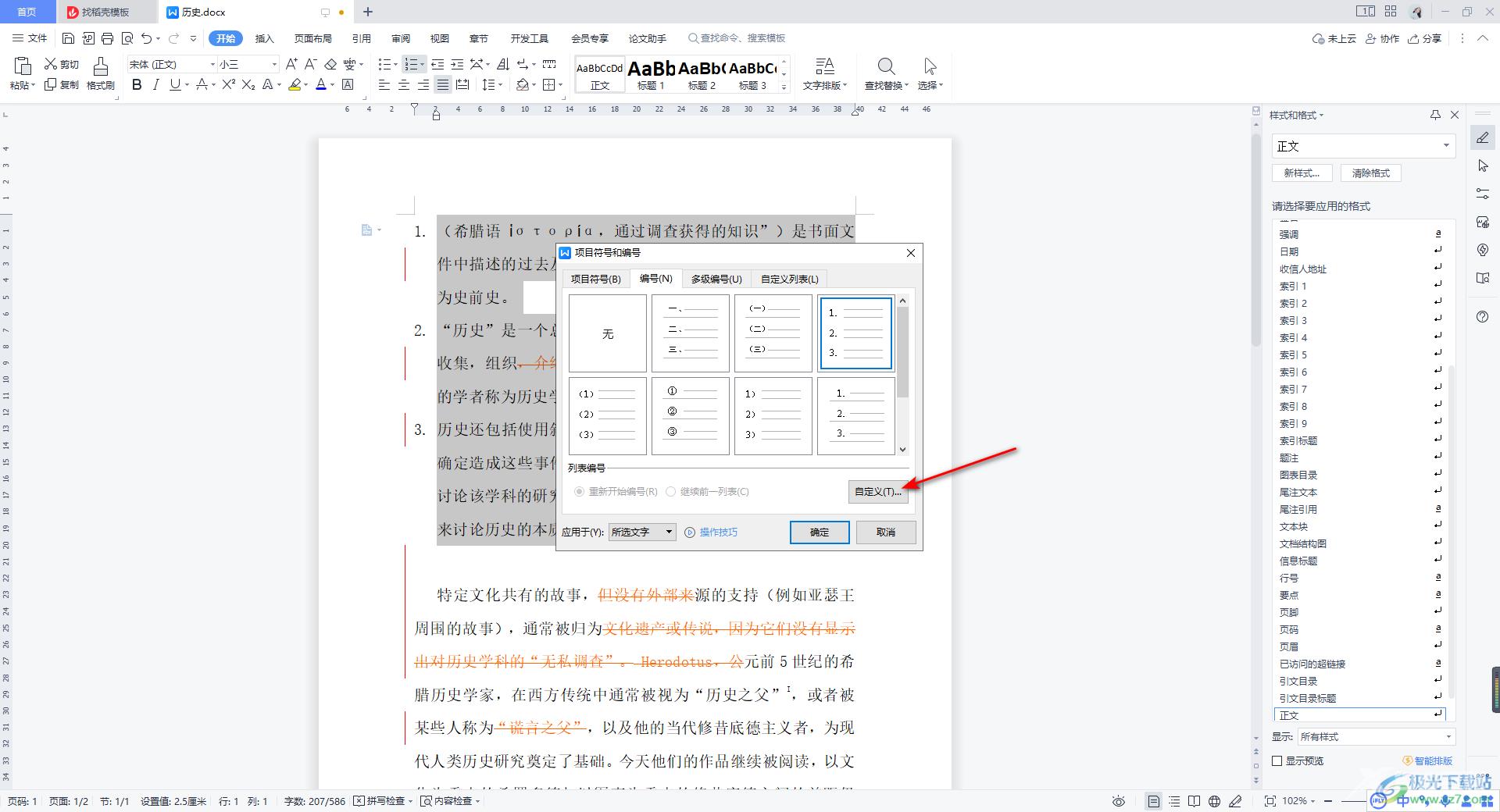Click the Undo arrow icon
The image size is (1500, 812).
coord(146,38)
